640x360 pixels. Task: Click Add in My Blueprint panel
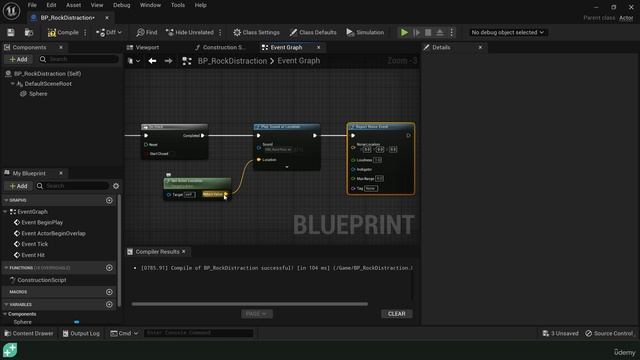coord(18,186)
